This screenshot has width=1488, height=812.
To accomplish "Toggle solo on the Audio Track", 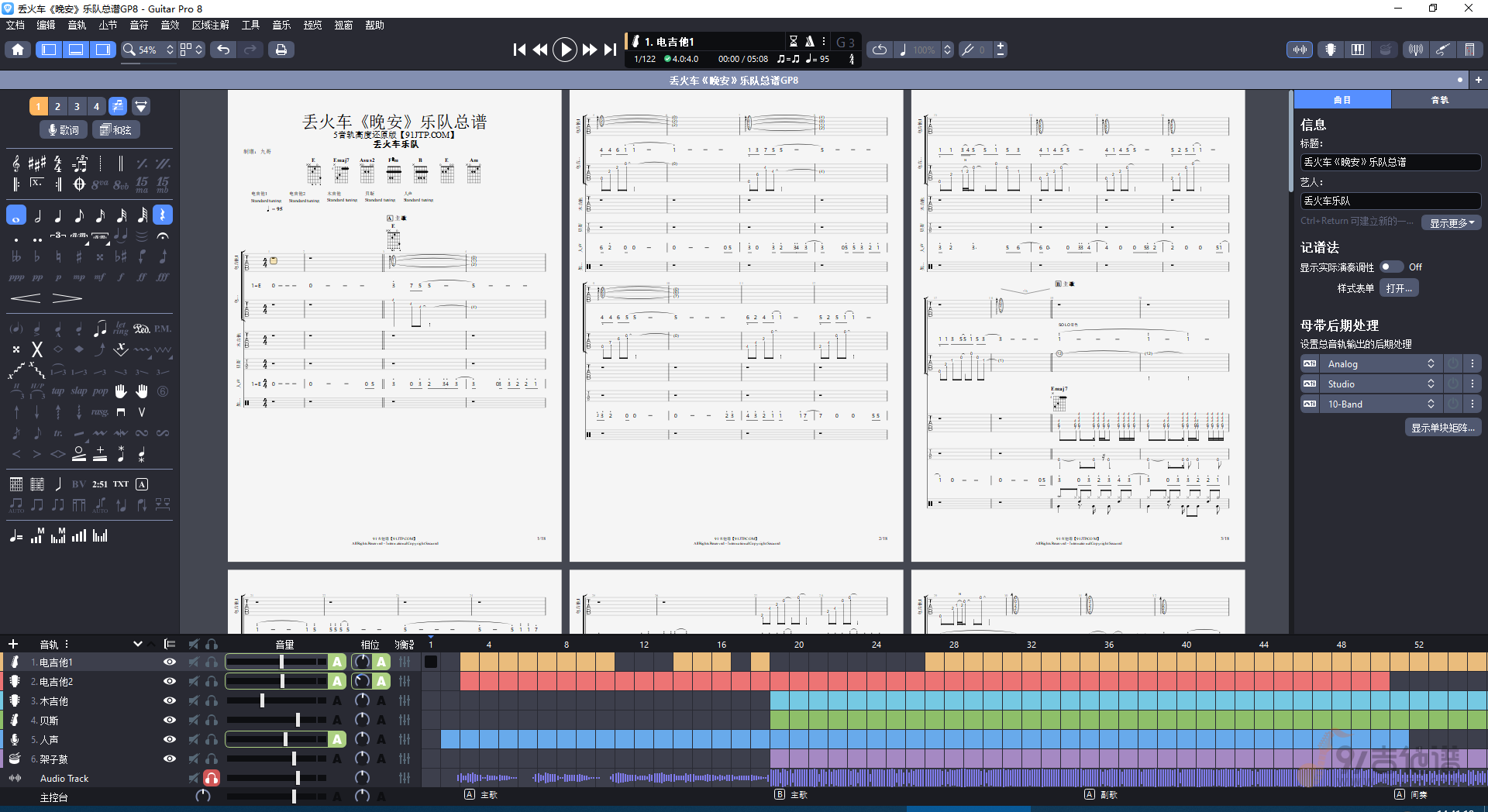I will click(211, 778).
